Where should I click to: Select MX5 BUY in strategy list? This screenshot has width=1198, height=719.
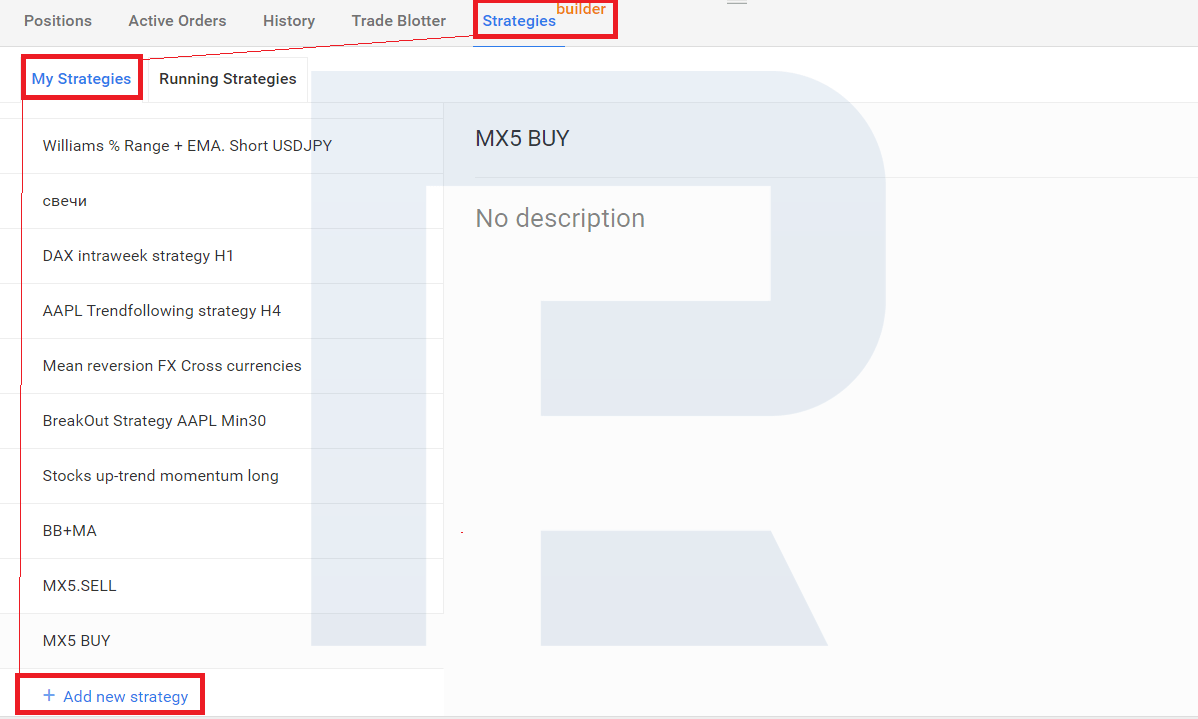(222, 641)
